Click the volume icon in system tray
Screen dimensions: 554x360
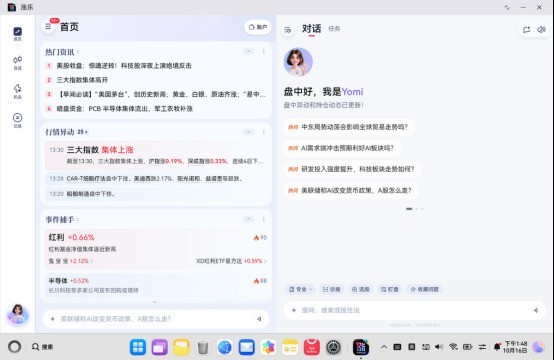(439, 347)
